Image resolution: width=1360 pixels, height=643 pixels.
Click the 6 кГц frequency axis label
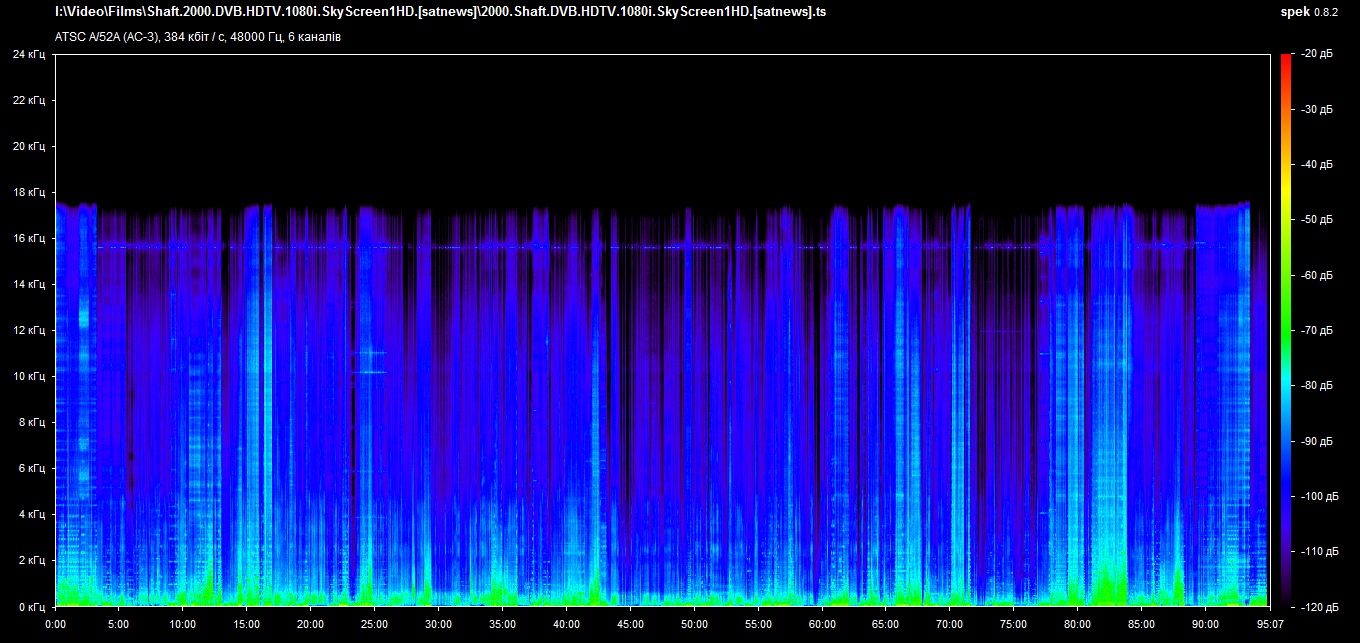(x=30, y=468)
